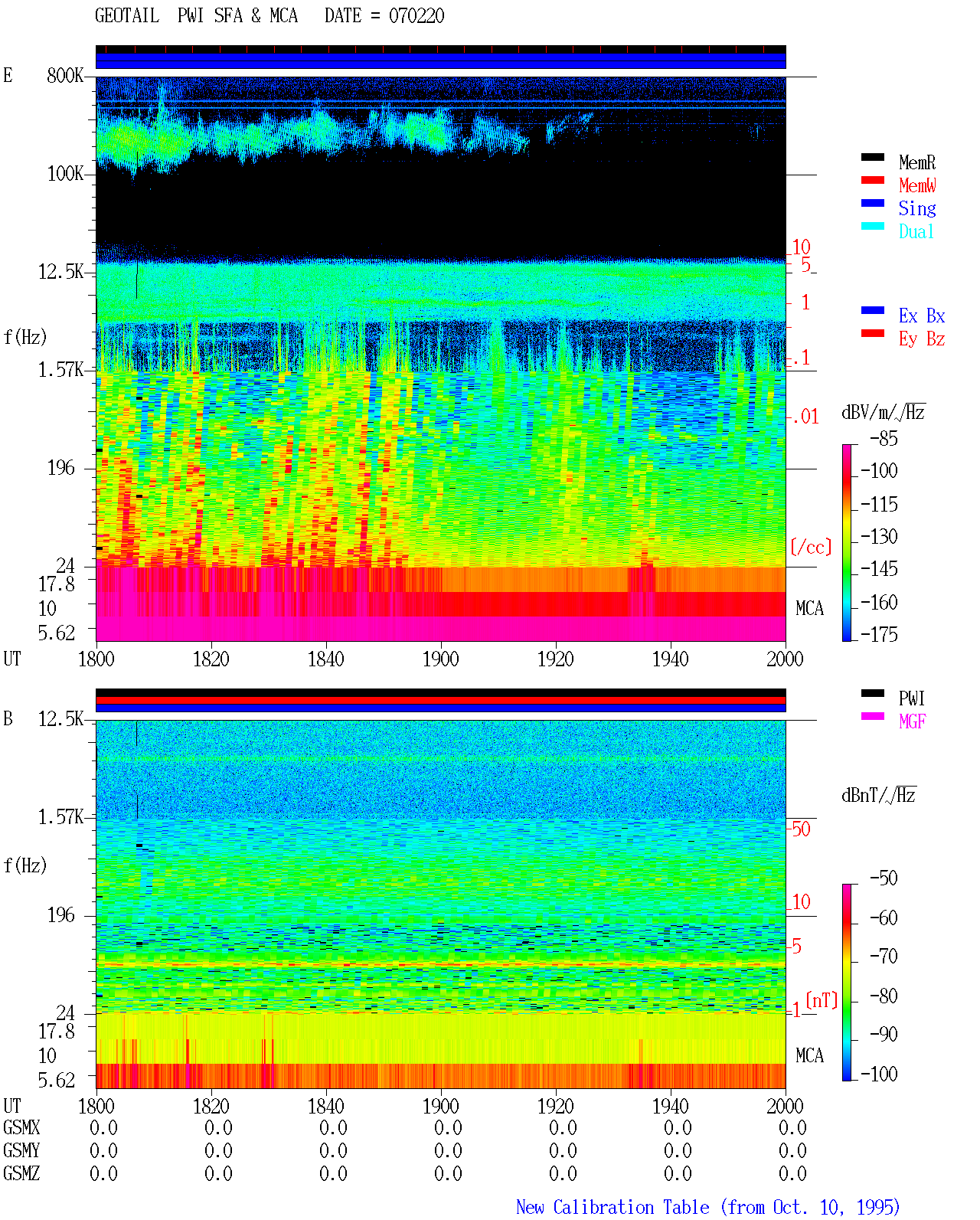The height and width of the screenshot is (1220, 980).
Task: Click the magnetic field spectrogram panel
Action: click(x=441, y=904)
